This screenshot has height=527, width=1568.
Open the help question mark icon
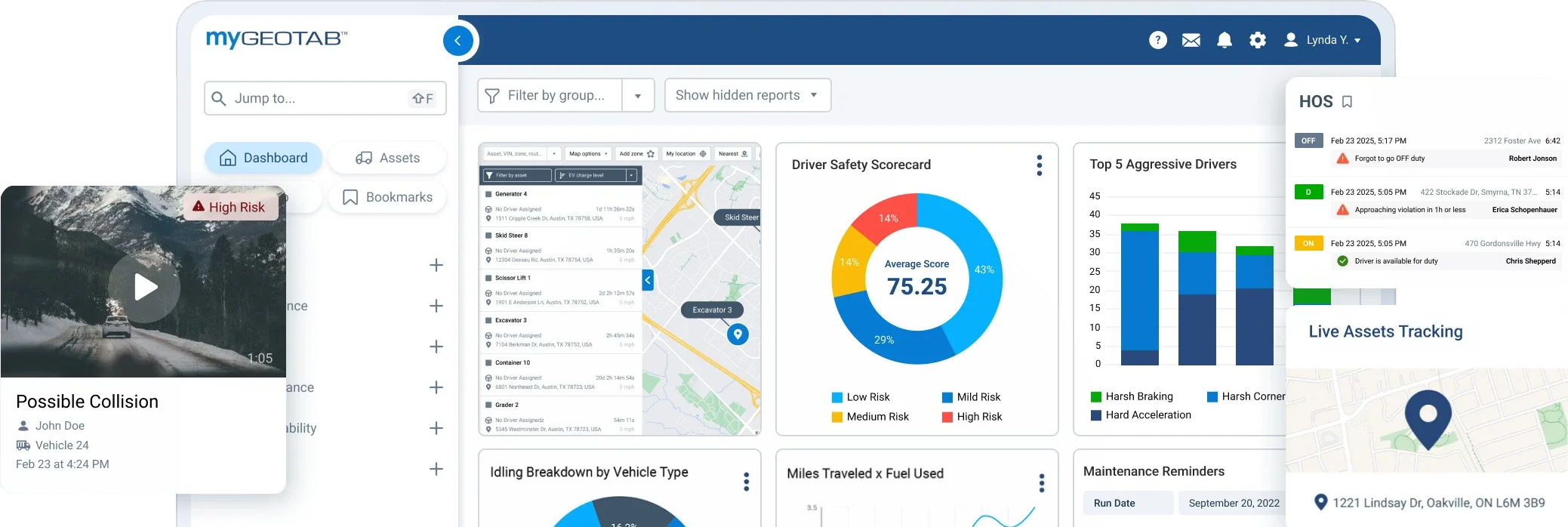(1157, 40)
